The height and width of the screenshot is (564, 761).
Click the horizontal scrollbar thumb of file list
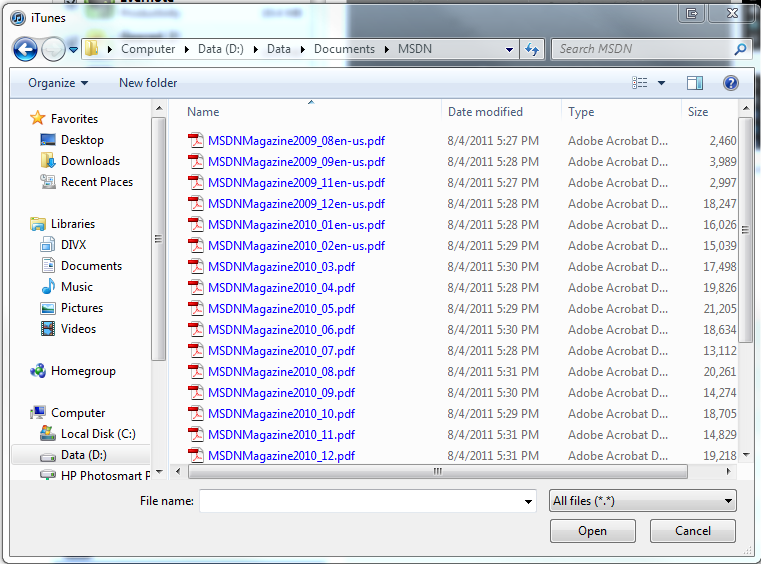pyautogui.click(x=437, y=471)
